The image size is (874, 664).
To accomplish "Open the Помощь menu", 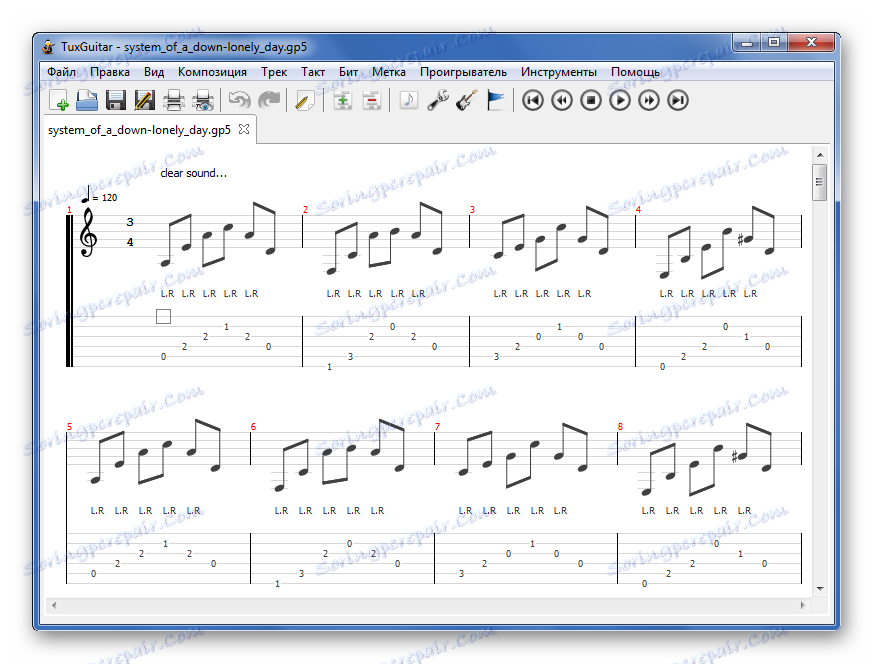I will [635, 72].
